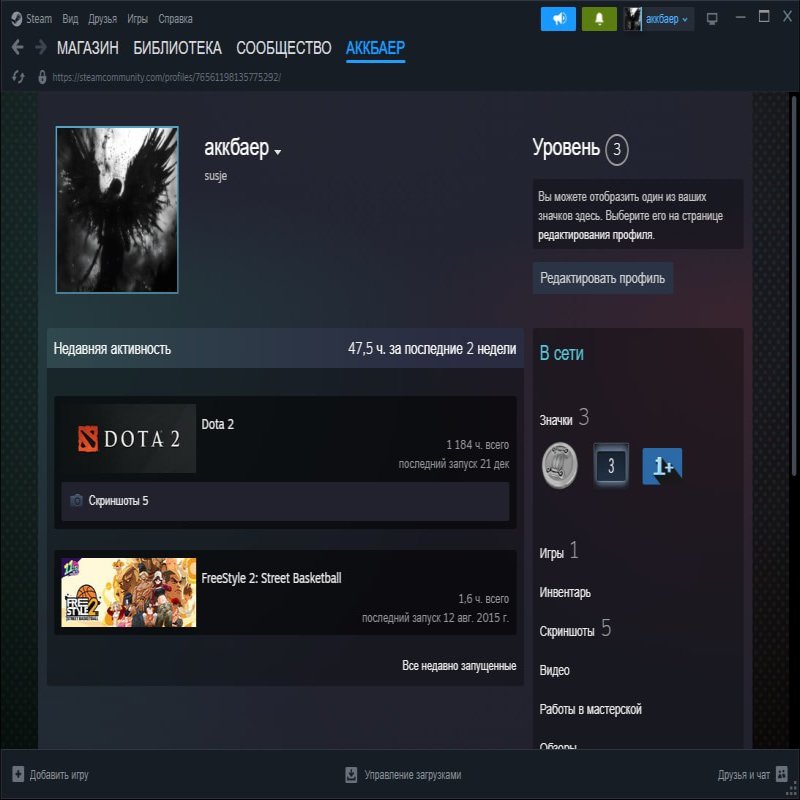The image size is (800, 800).
Task: Open Dota 2 Скриншоты 5 link
Action: [118, 500]
